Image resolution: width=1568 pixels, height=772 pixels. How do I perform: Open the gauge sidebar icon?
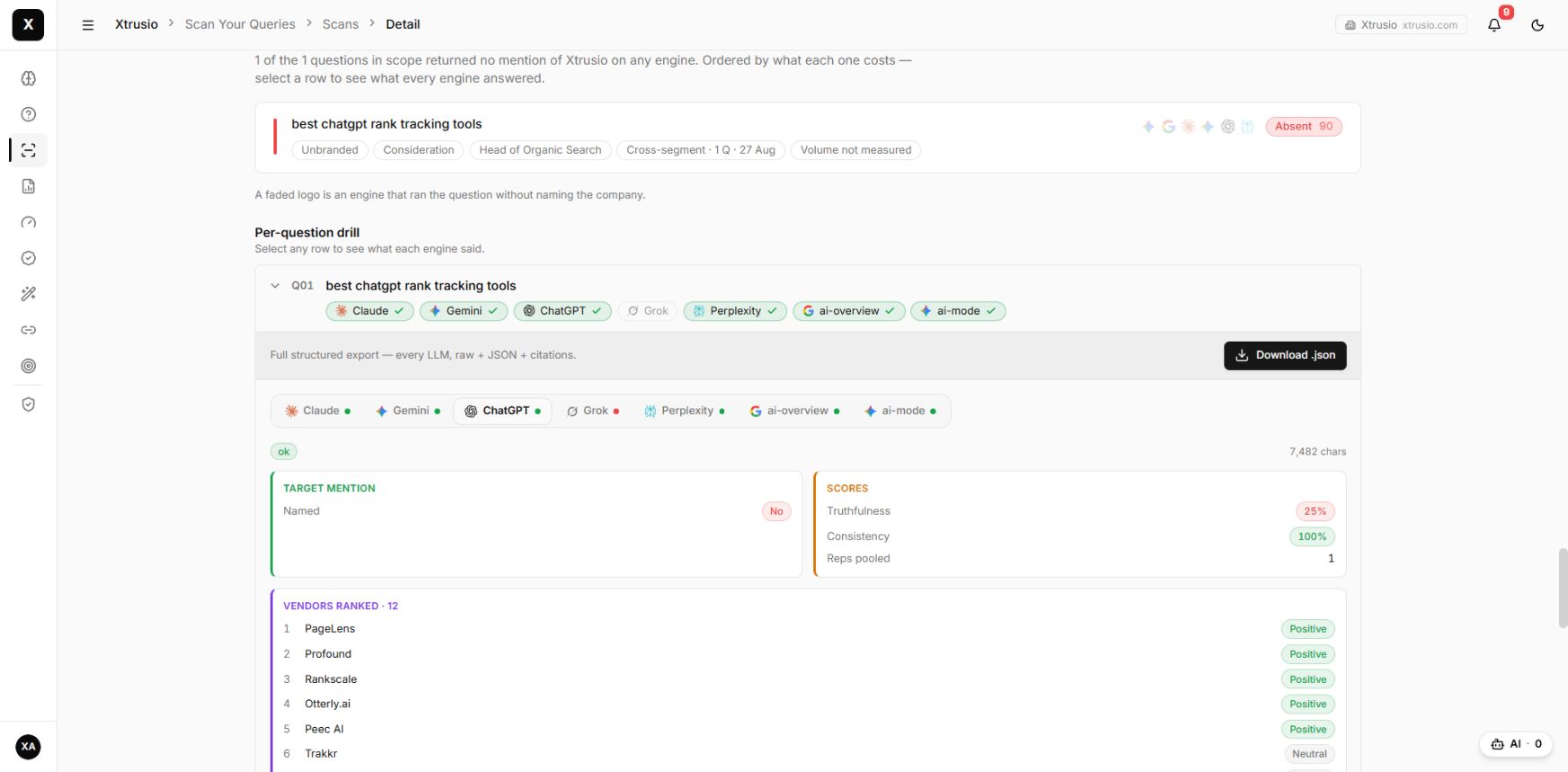(29, 222)
